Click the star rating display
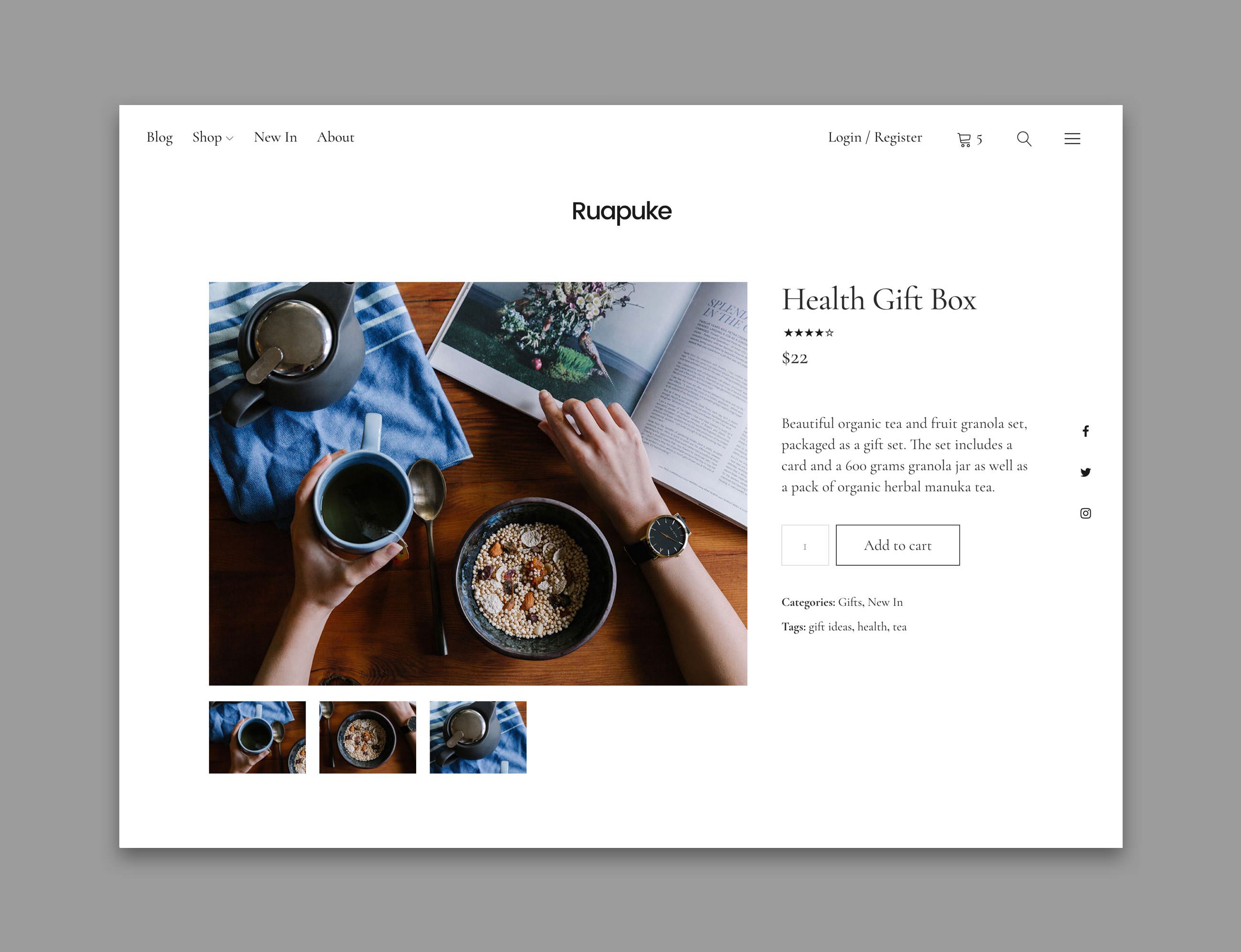 coord(809,333)
